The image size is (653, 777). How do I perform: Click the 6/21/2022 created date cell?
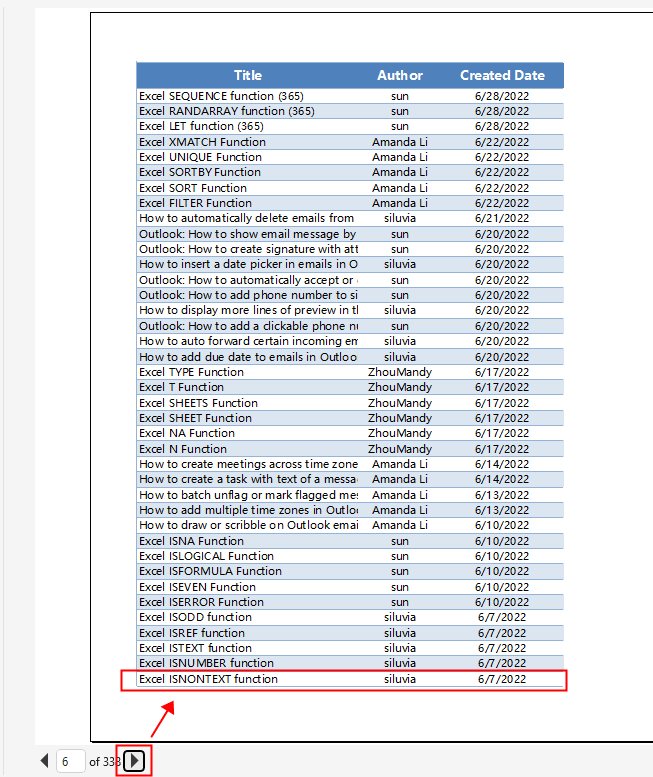tap(502, 218)
